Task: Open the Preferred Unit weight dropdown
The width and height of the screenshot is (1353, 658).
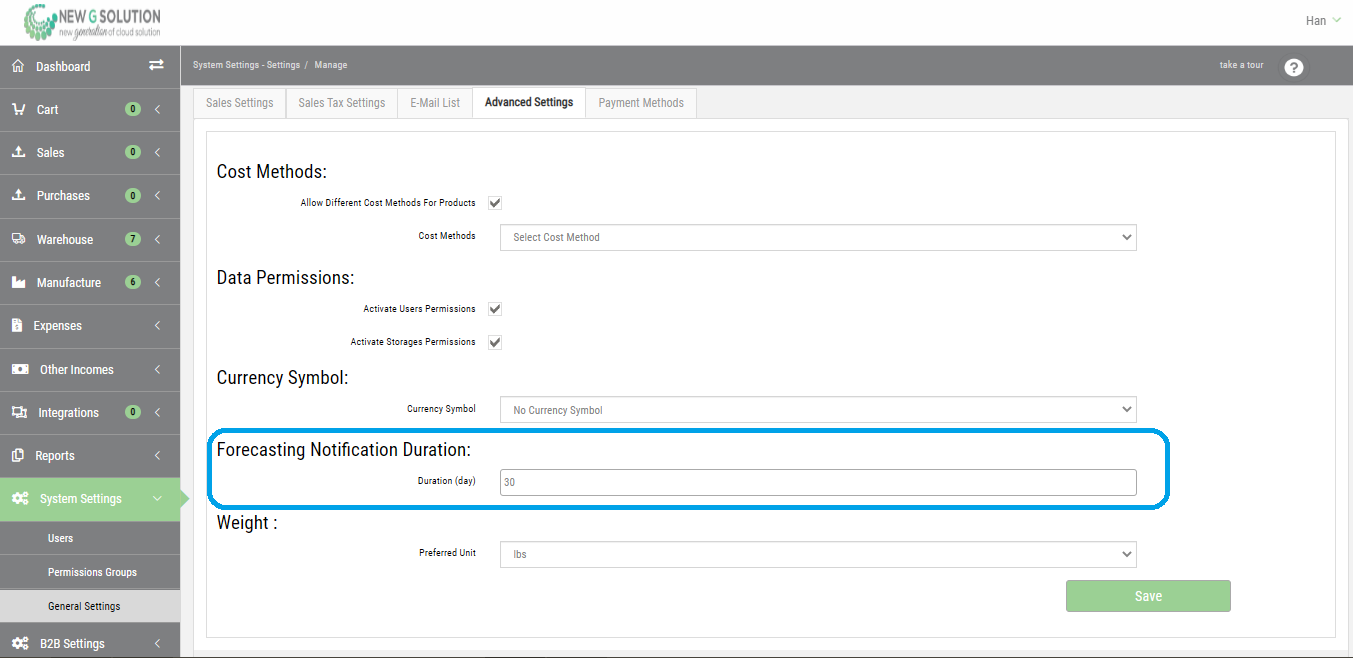Action: [818, 554]
